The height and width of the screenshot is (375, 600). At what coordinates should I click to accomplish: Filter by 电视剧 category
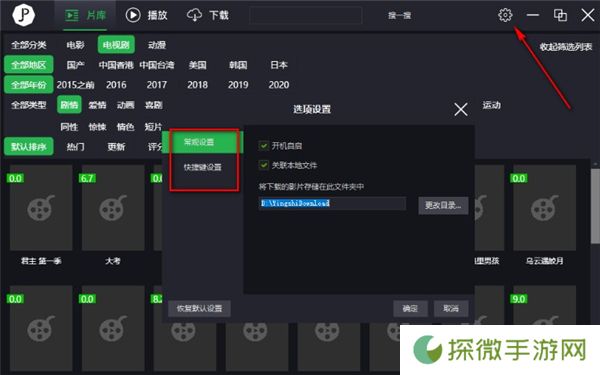click(x=116, y=45)
